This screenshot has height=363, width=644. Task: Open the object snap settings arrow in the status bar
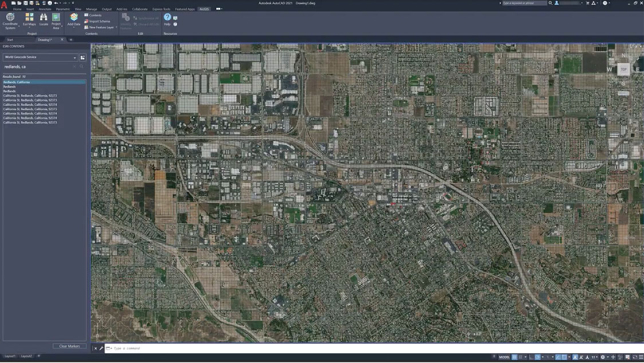coord(569,357)
